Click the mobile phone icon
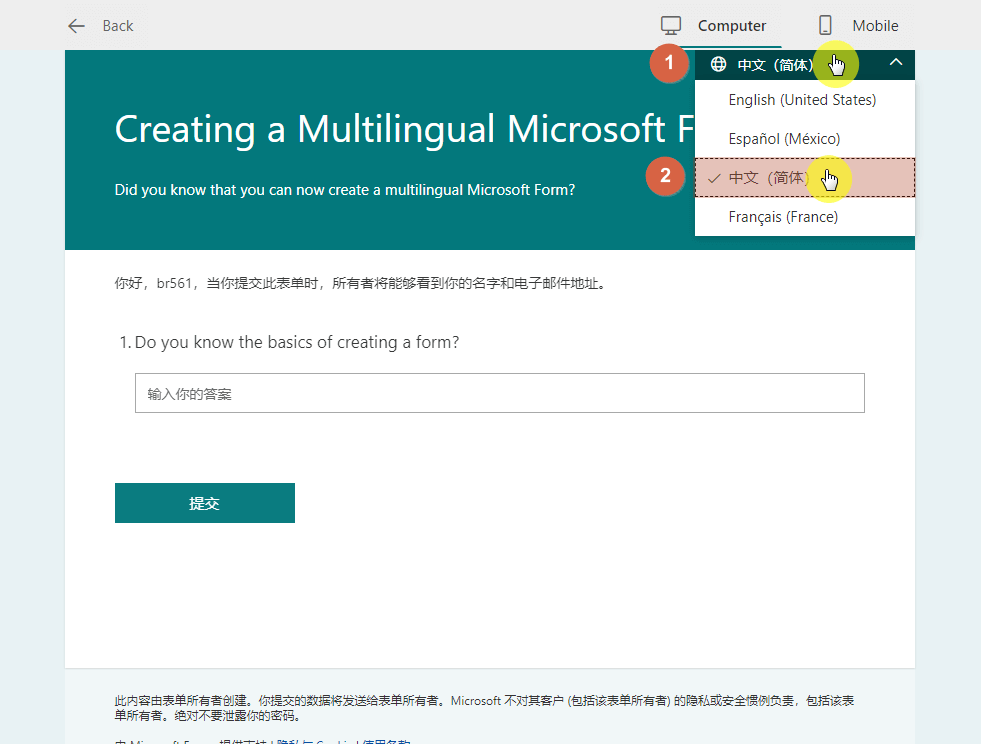 (825, 26)
